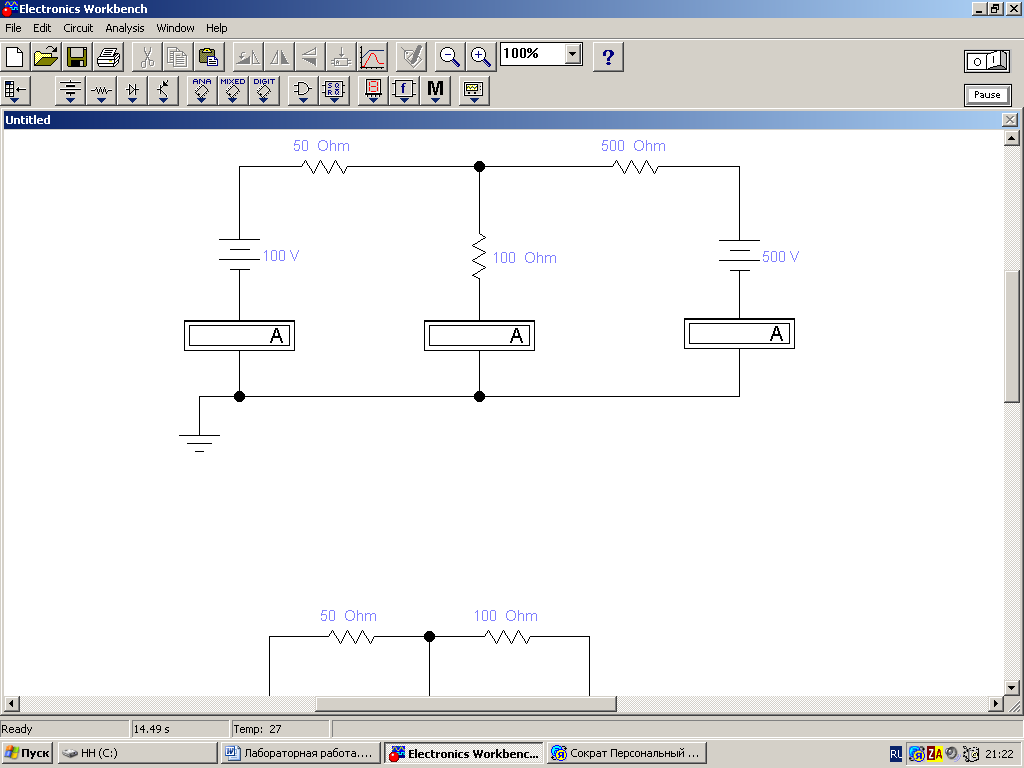This screenshot has height=768, width=1024.
Task: Close the Untitled circuit window
Action: (1010, 120)
